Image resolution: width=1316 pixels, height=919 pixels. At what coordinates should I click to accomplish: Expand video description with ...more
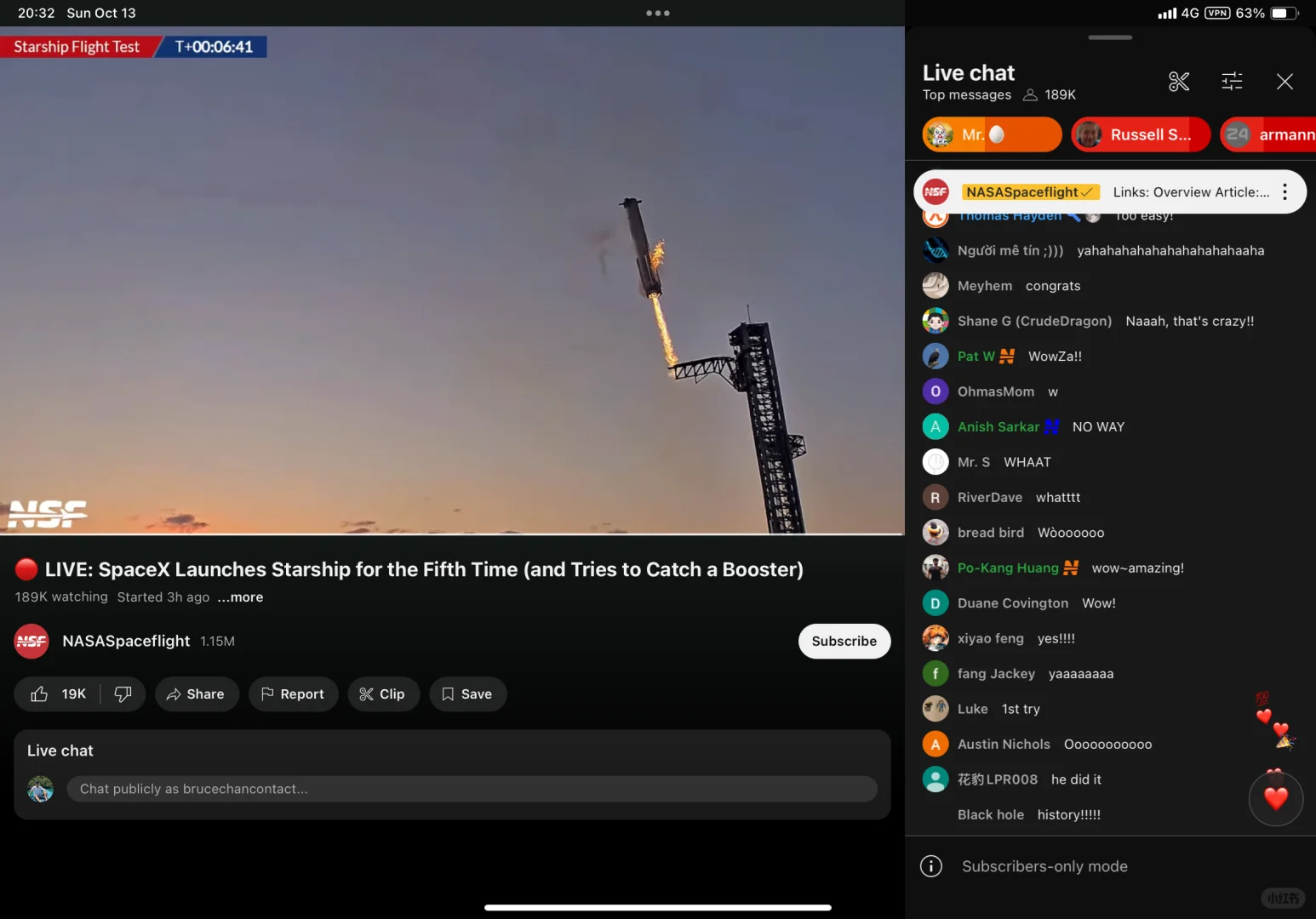[x=240, y=597]
